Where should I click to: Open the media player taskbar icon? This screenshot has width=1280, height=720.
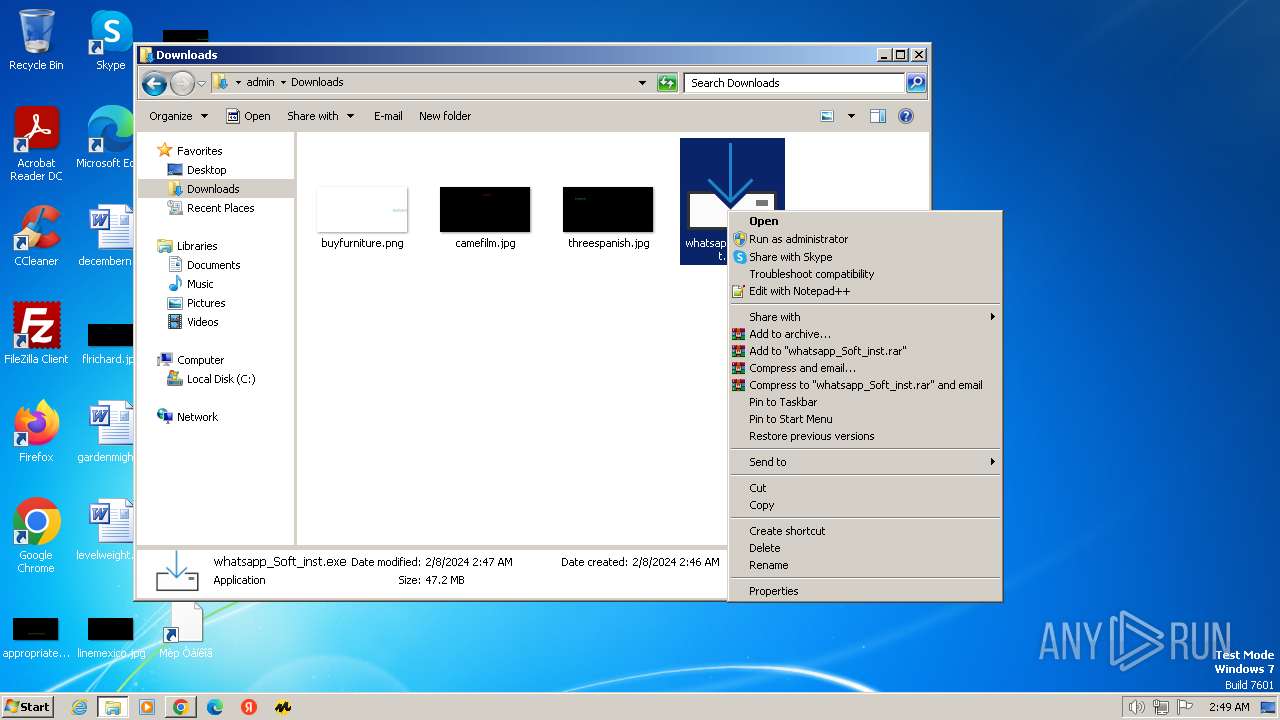point(147,707)
